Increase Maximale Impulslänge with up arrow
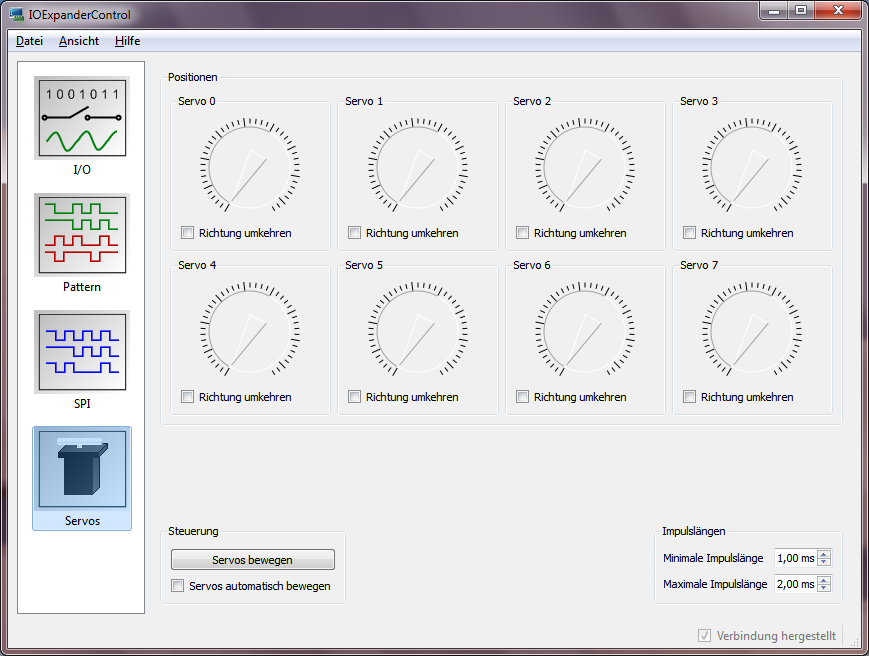The width and height of the screenshot is (869, 656). (x=824, y=580)
